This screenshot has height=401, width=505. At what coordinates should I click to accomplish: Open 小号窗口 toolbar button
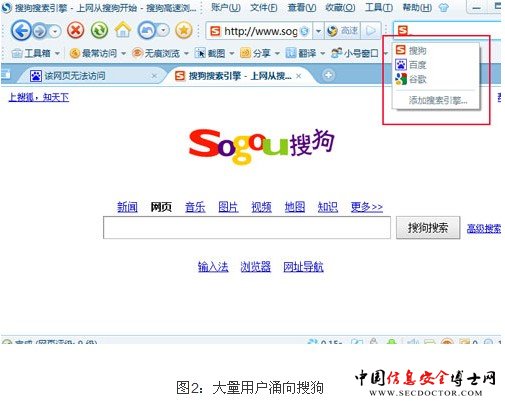355,53
